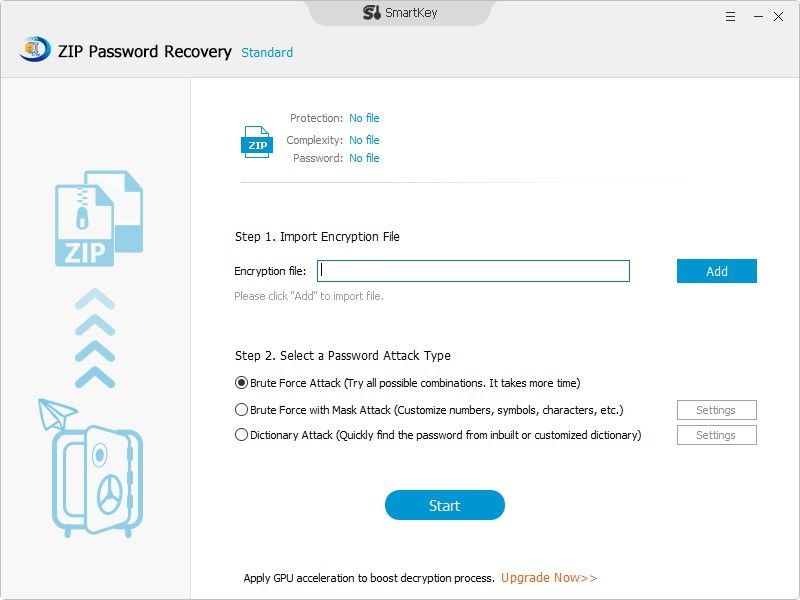800x600 pixels.
Task: Click the ZIP Password Recovery logo icon
Action: (x=35, y=49)
